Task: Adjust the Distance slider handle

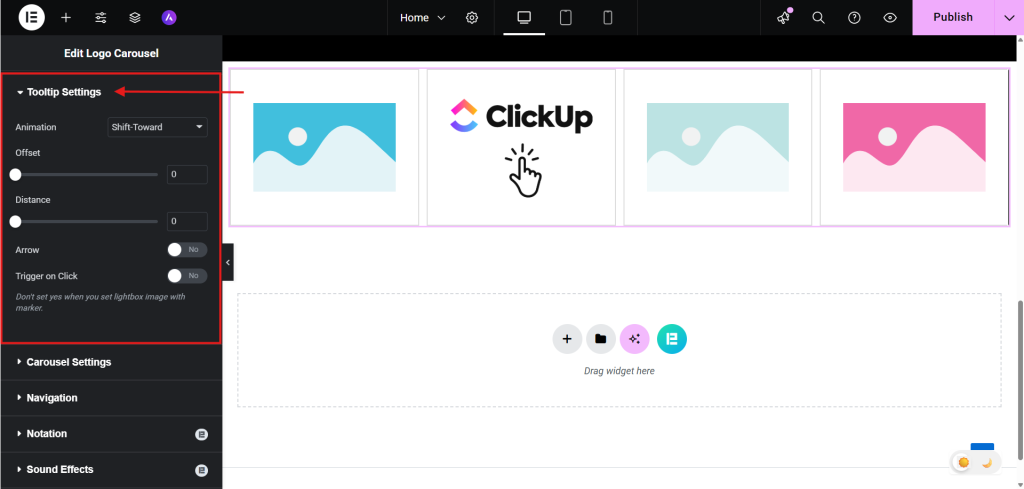Action: [15, 221]
